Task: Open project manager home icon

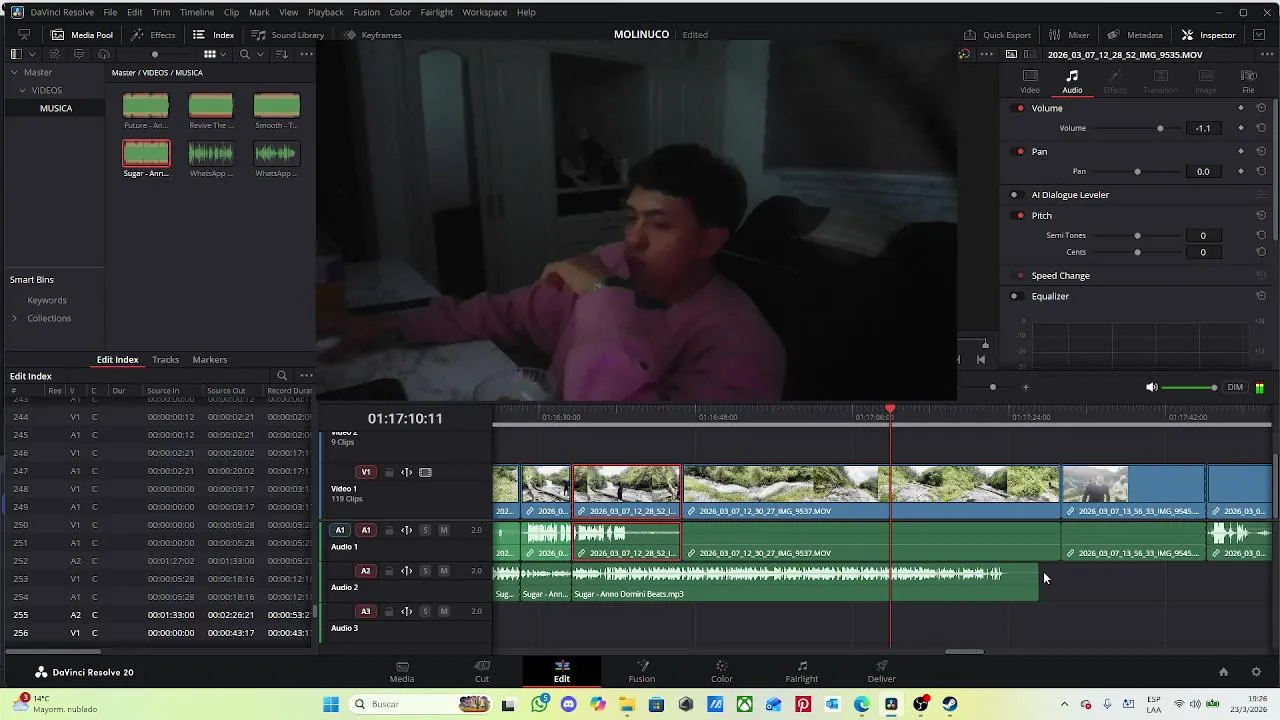Action: [x=1223, y=672]
